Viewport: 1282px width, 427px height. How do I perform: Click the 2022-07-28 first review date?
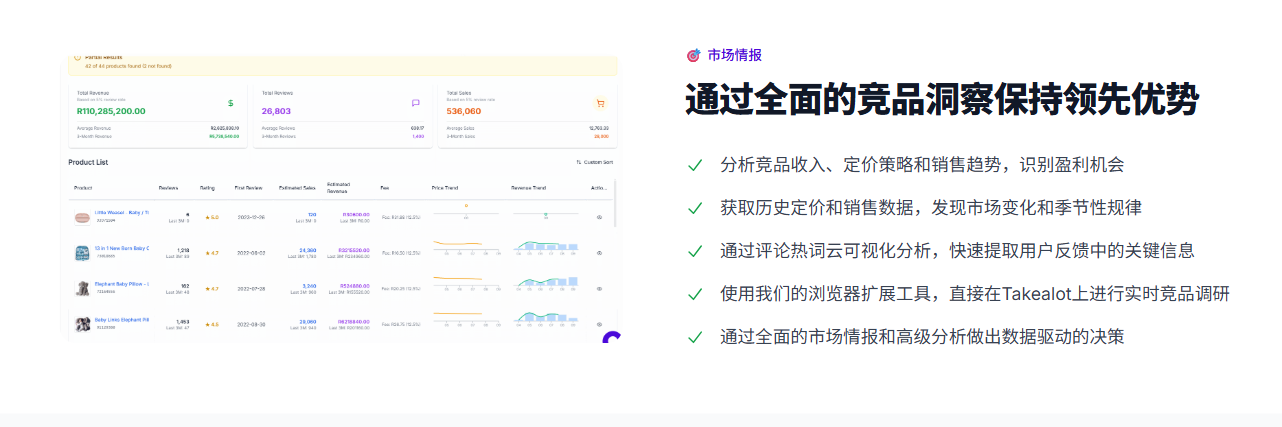(x=251, y=289)
